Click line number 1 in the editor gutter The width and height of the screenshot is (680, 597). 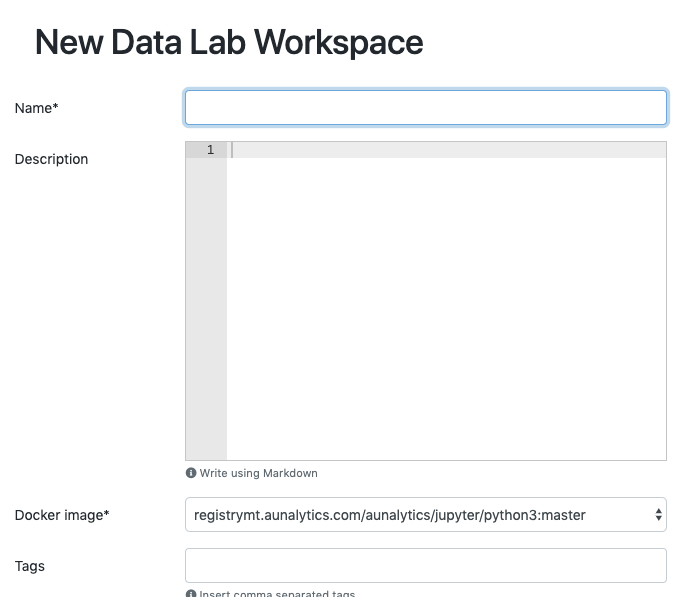(x=210, y=150)
